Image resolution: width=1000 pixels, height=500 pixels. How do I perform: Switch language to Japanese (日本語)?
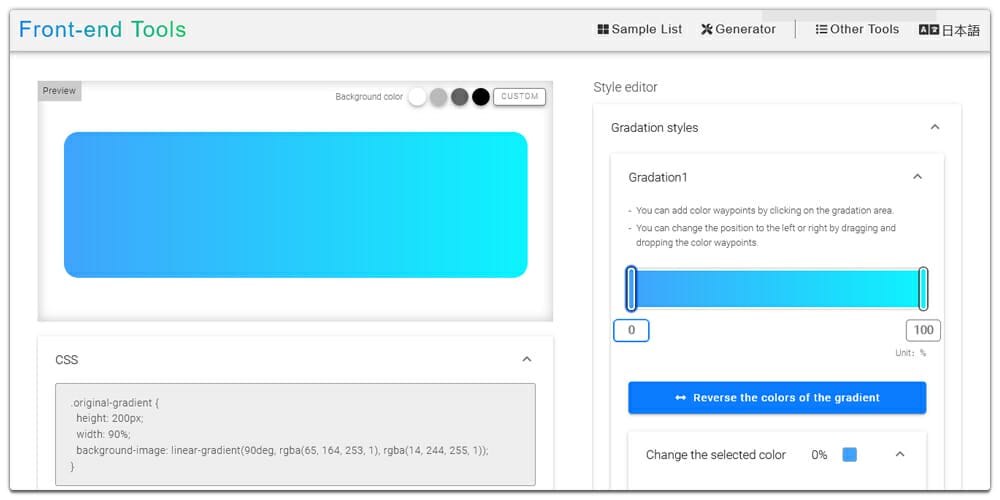(x=949, y=30)
